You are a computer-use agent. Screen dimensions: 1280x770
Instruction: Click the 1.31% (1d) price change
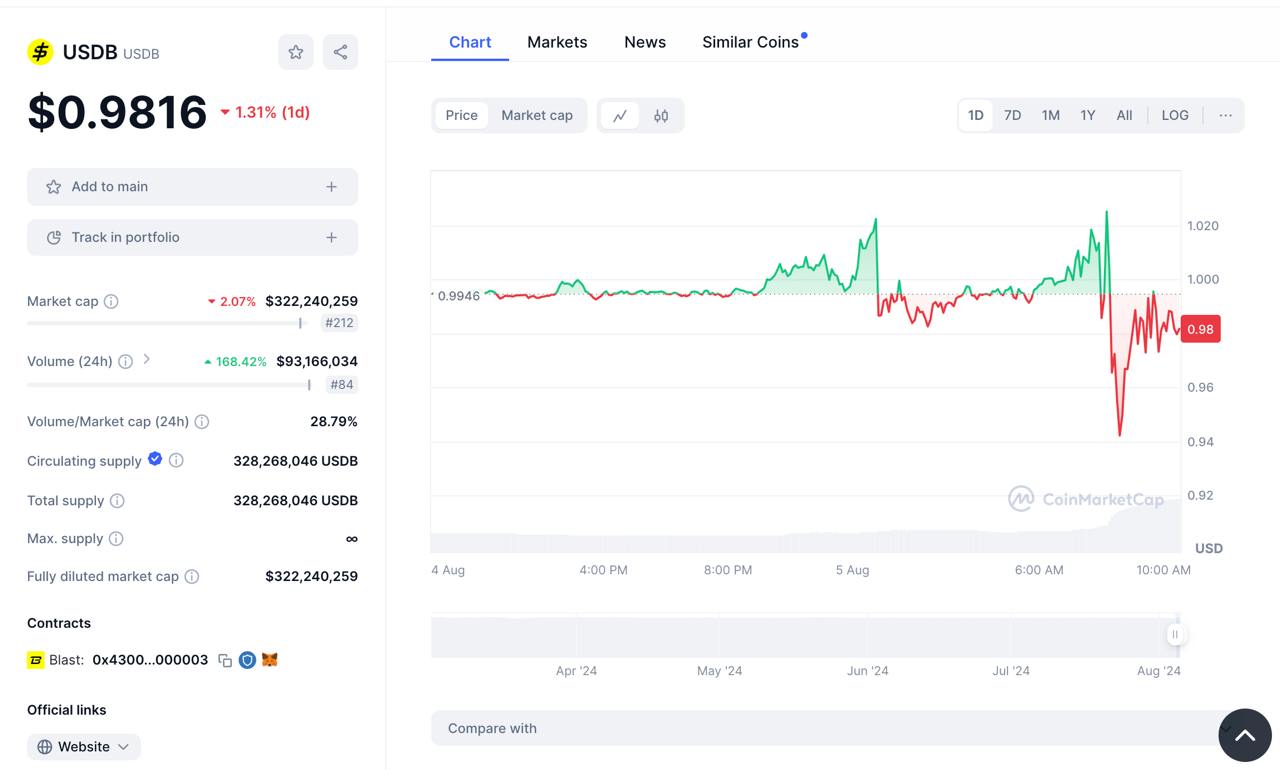pyautogui.click(x=265, y=112)
